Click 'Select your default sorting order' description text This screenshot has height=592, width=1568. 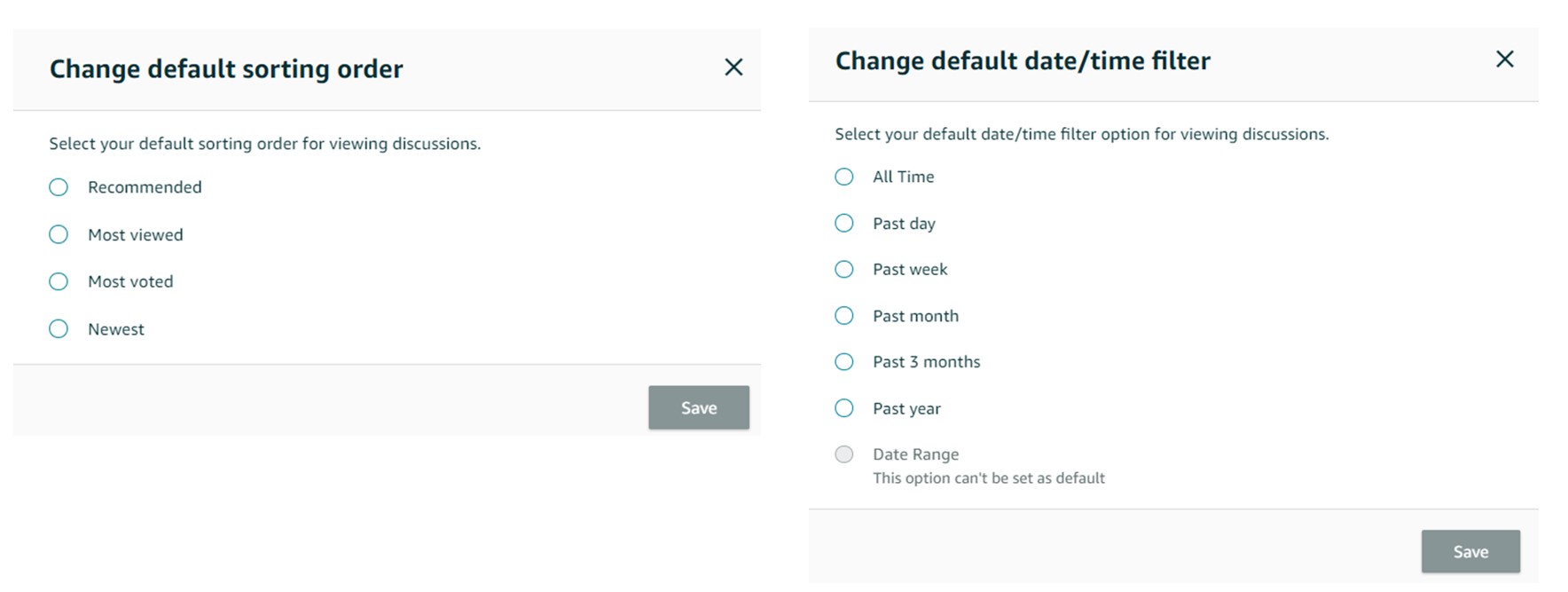coord(265,144)
